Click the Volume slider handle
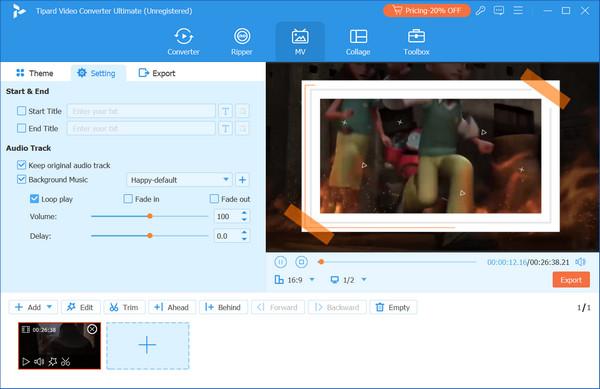Screen dimensions: 600x389 150,216
